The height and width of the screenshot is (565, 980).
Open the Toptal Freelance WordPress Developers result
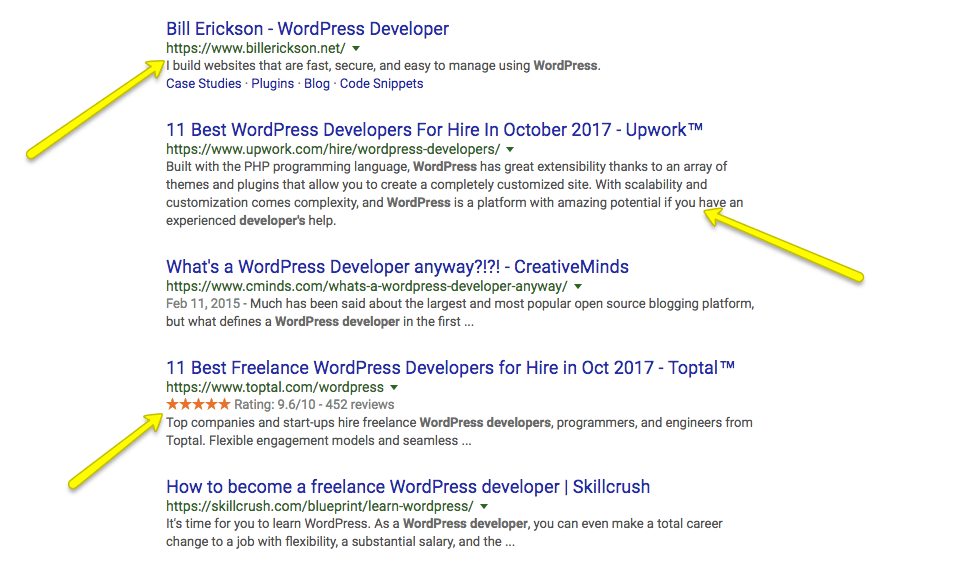click(x=450, y=368)
